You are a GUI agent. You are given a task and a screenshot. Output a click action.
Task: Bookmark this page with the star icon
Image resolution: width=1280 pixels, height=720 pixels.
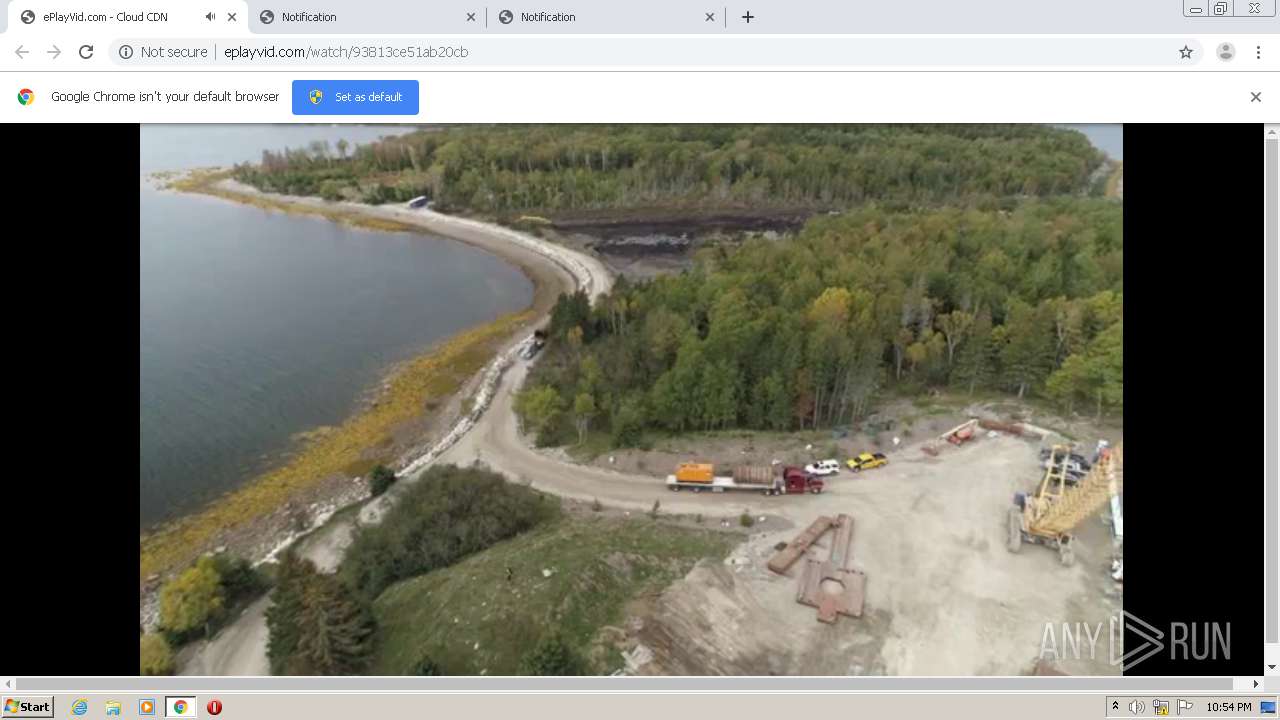point(1186,52)
